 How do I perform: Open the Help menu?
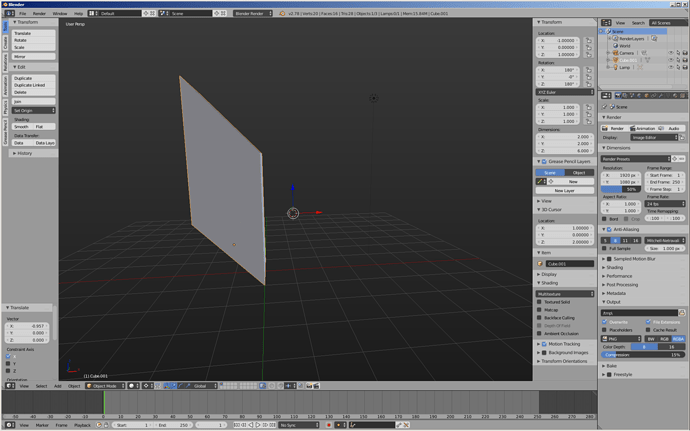pos(78,13)
